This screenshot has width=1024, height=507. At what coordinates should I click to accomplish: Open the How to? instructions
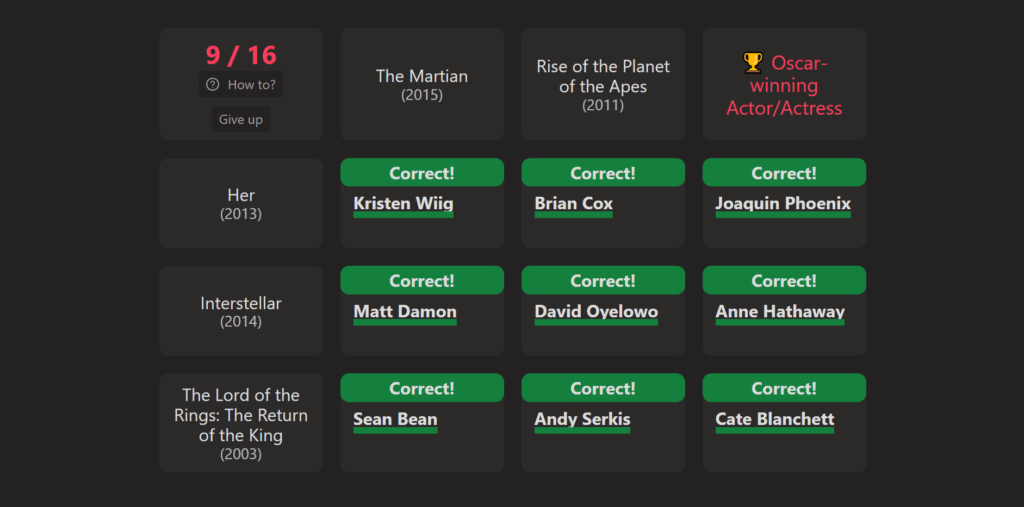pyautogui.click(x=241, y=85)
